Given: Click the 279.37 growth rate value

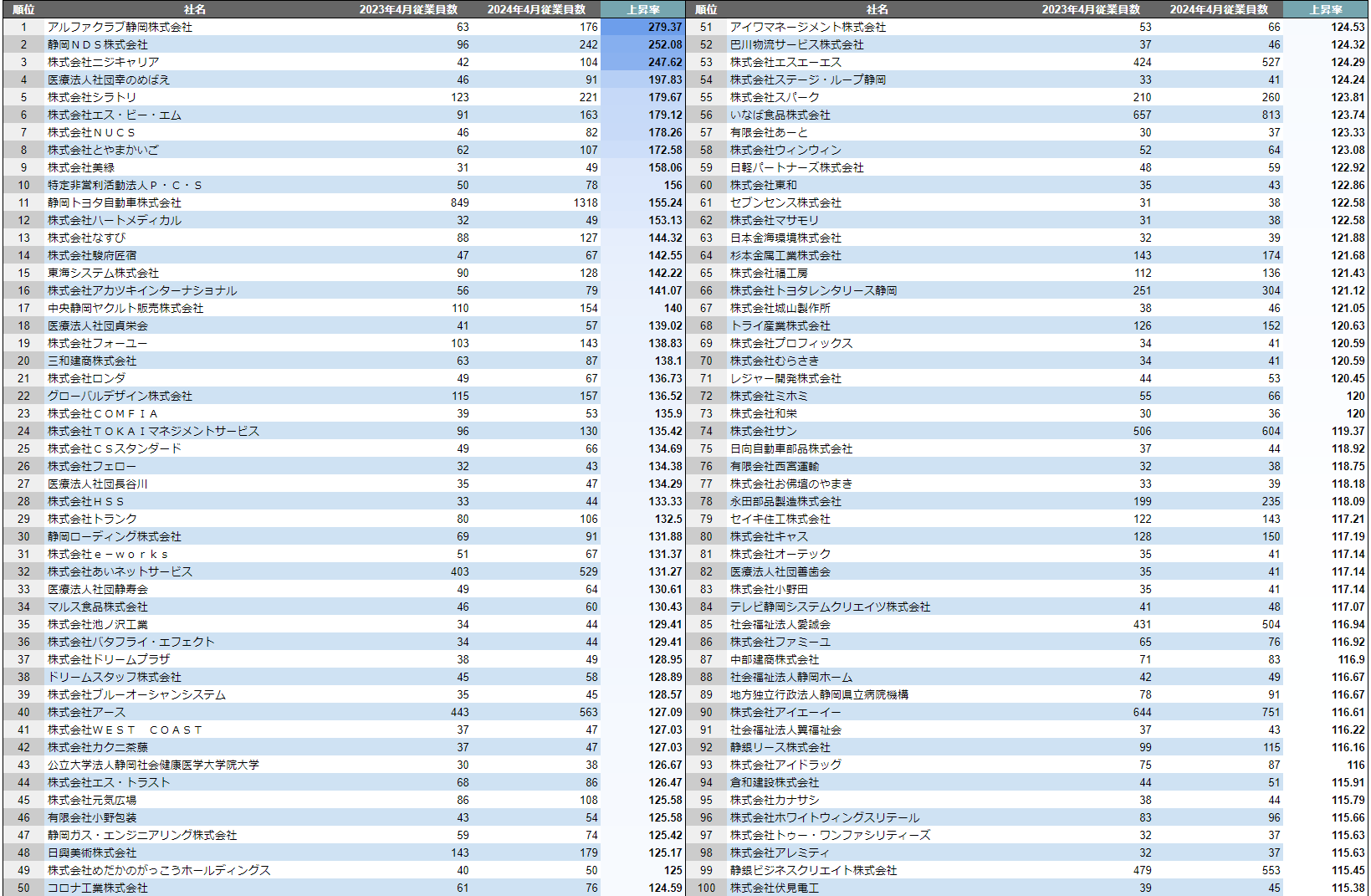Looking at the screenshot, I should tap(665, 27).
